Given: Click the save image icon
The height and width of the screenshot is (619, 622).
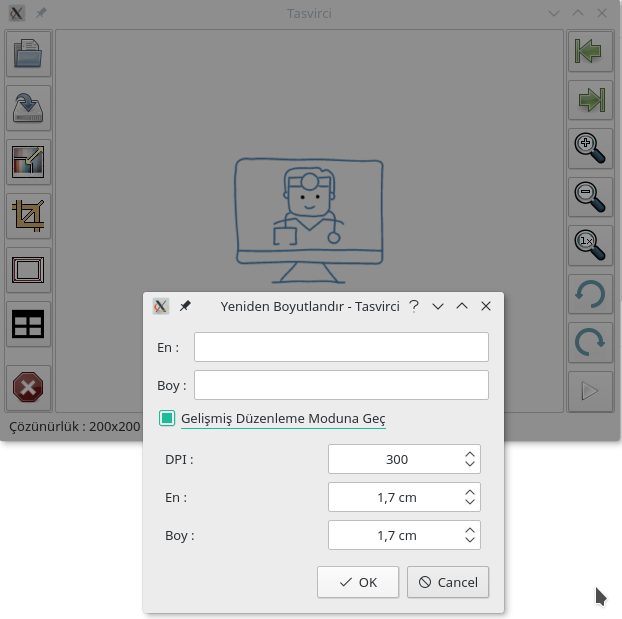Looking at the screenshot, I should [28, 108].
